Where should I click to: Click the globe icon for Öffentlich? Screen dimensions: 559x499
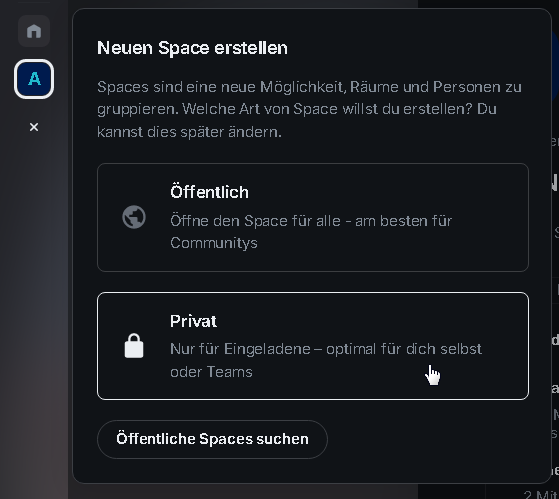click(134, 217)
